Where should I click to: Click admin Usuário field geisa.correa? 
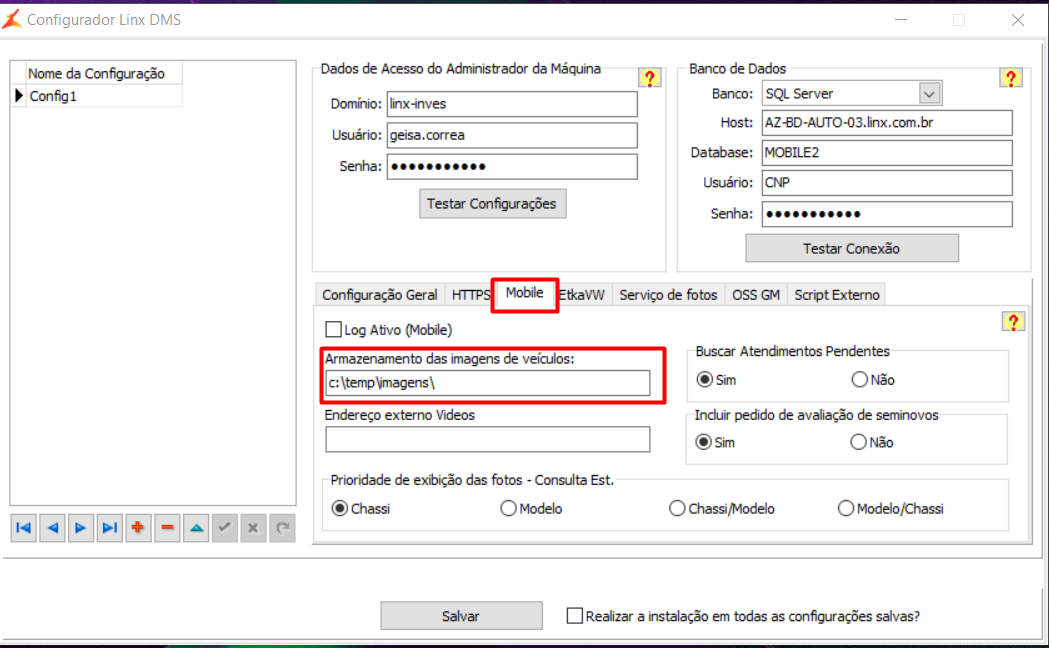click(x=512, y=135)
